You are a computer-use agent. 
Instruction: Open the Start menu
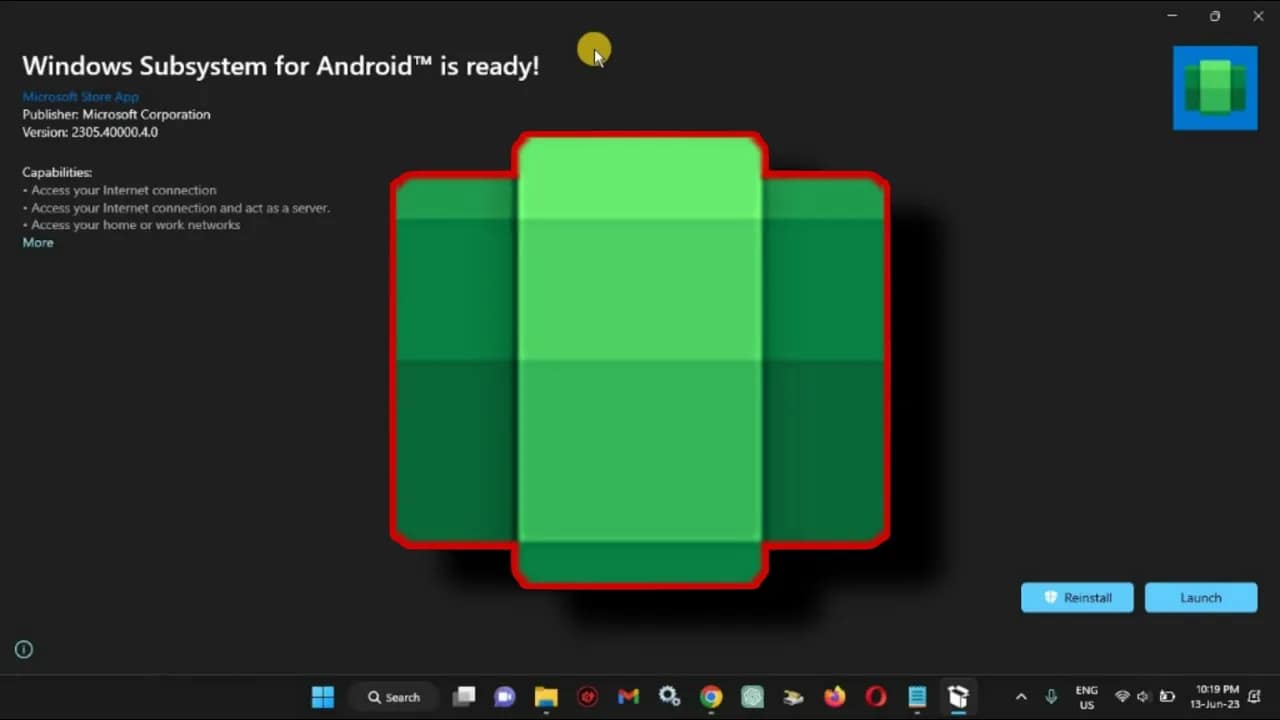pyautogui.click(x=322, y=696)
